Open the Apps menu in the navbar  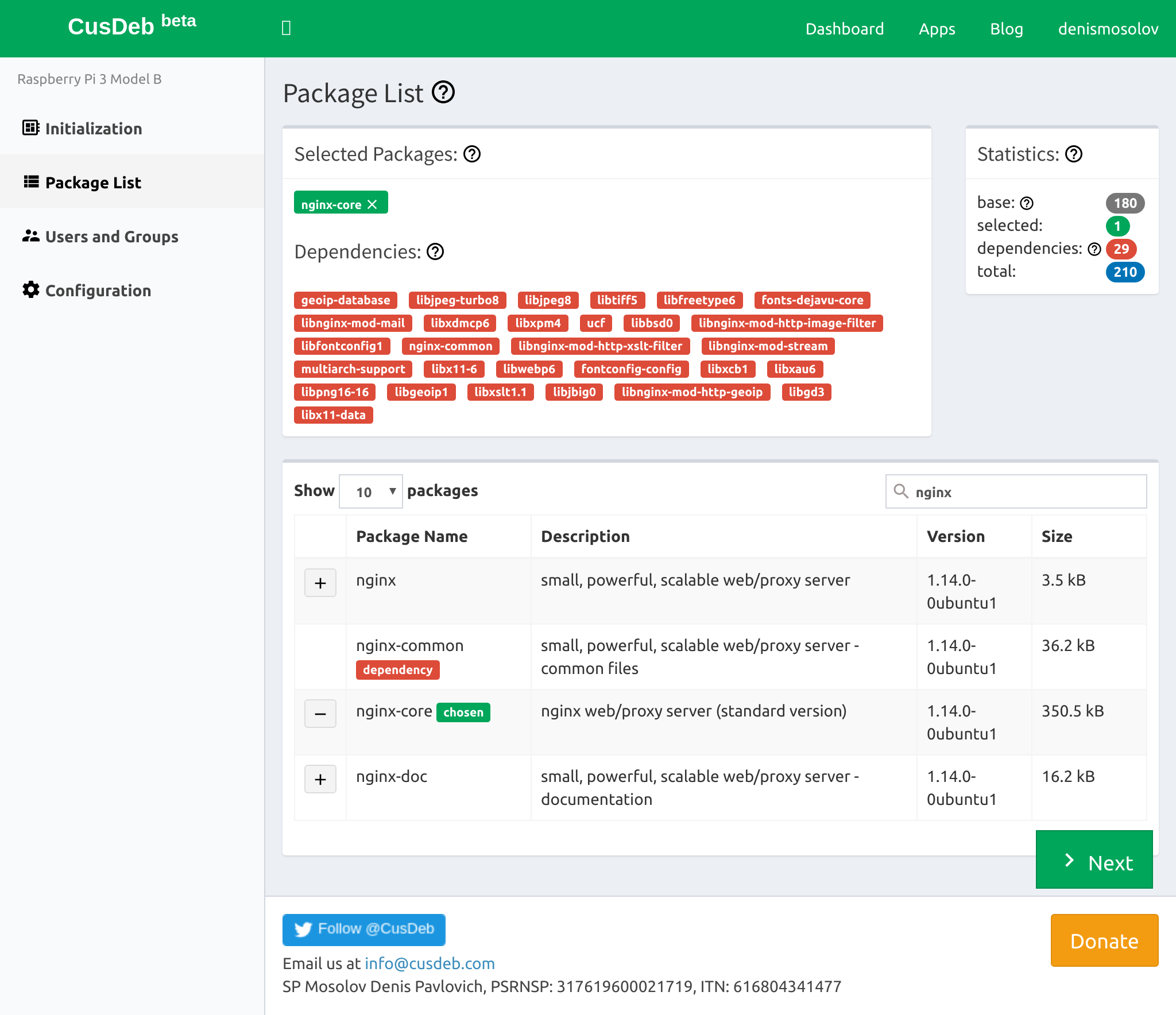(937, 29)
